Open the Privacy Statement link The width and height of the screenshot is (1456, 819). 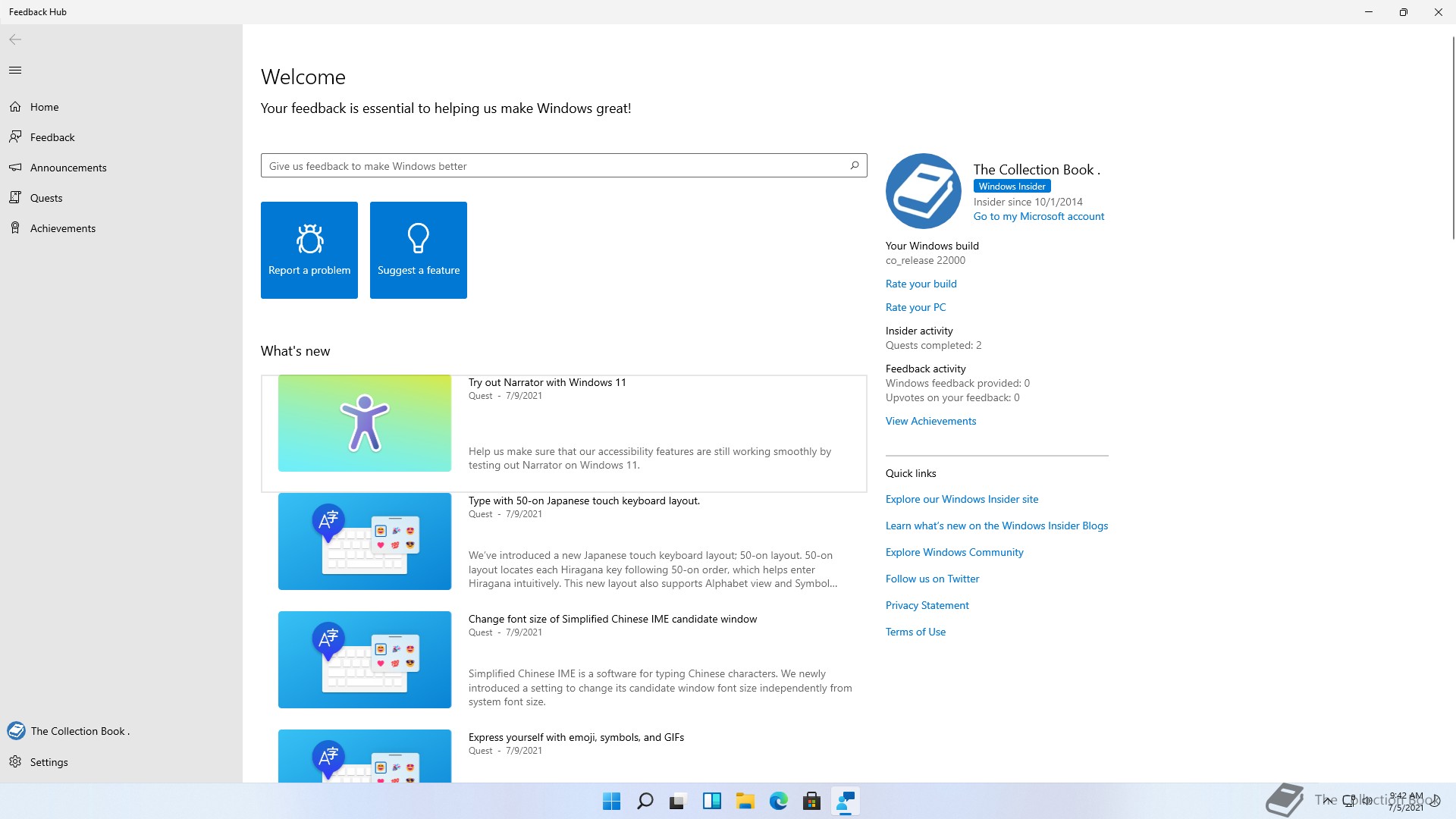pyautogui.click(x=927, y=605)
